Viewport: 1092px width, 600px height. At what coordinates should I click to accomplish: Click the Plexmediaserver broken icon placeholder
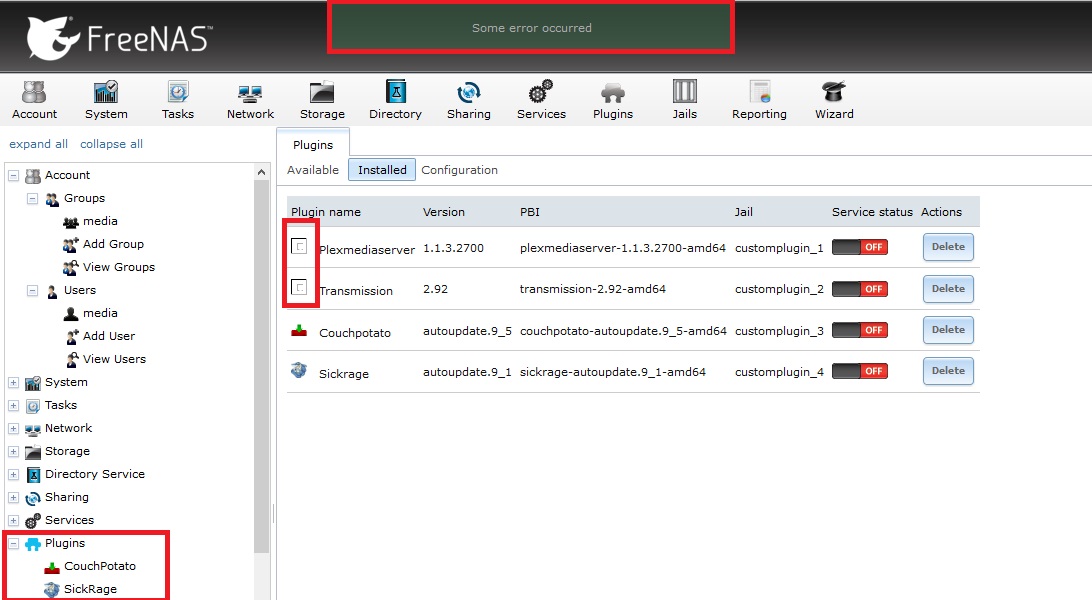[299, 246]
